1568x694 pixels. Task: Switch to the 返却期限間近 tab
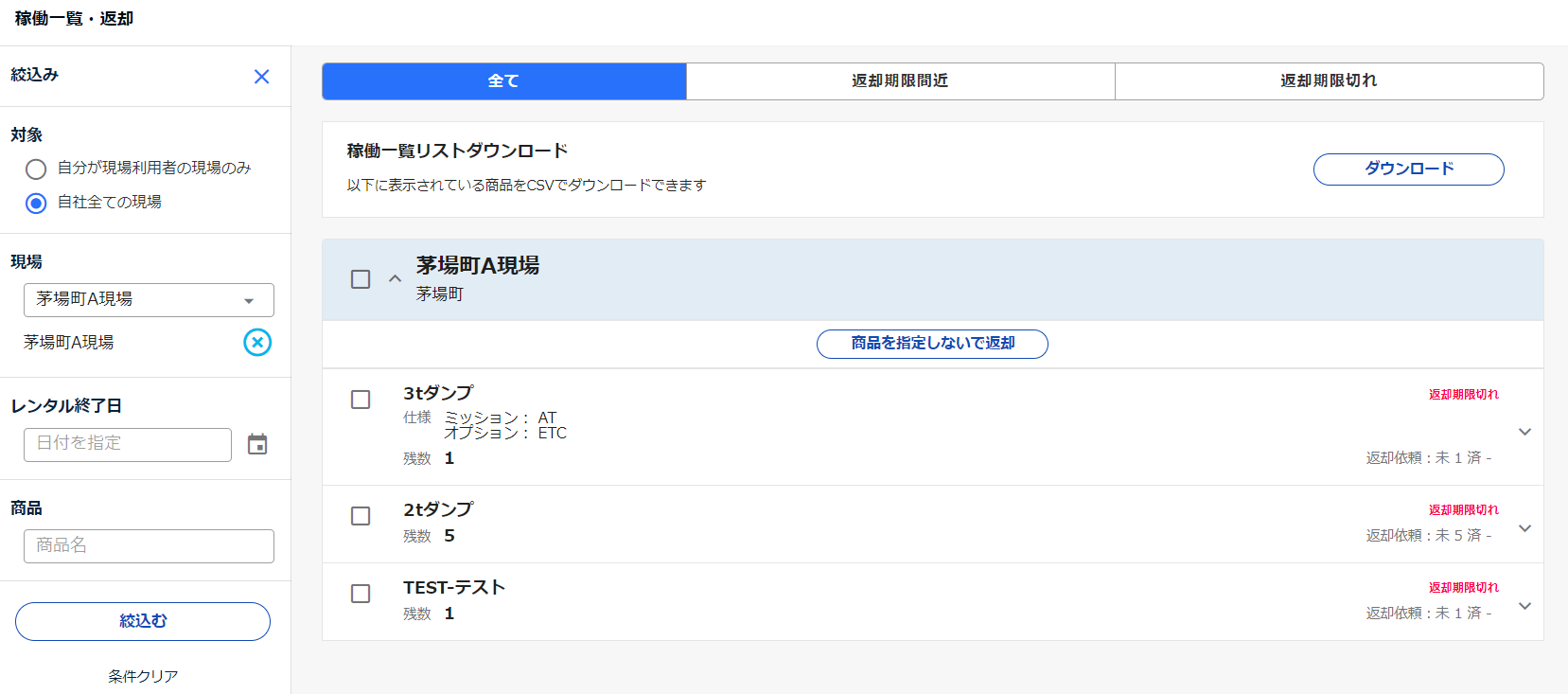900,81
